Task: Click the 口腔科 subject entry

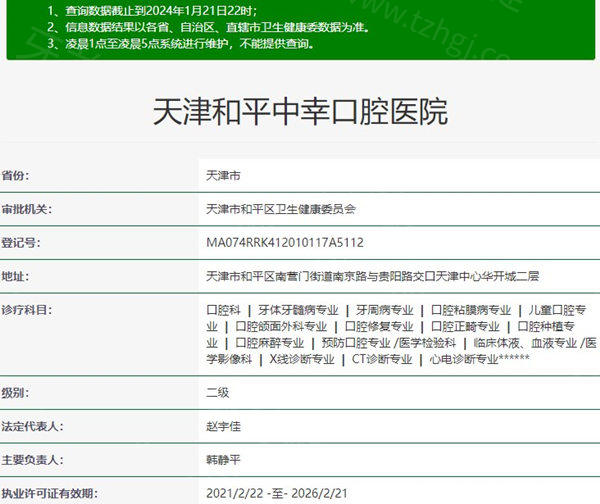Action: point(223,310)
